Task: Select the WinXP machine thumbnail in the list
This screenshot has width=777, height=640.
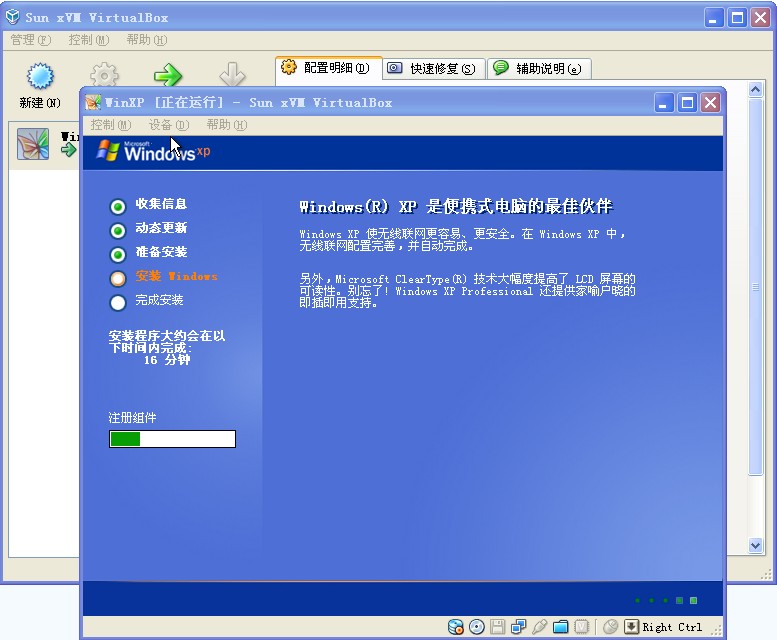Action: tap(33, 144)
